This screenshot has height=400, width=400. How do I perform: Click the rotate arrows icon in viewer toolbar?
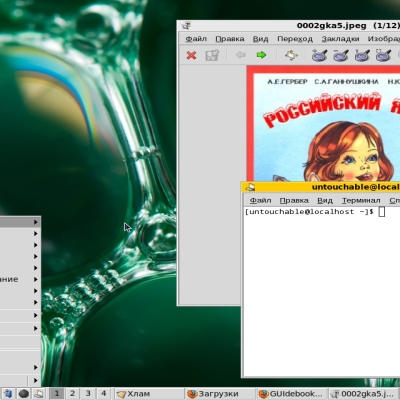[x=291, y=55]
